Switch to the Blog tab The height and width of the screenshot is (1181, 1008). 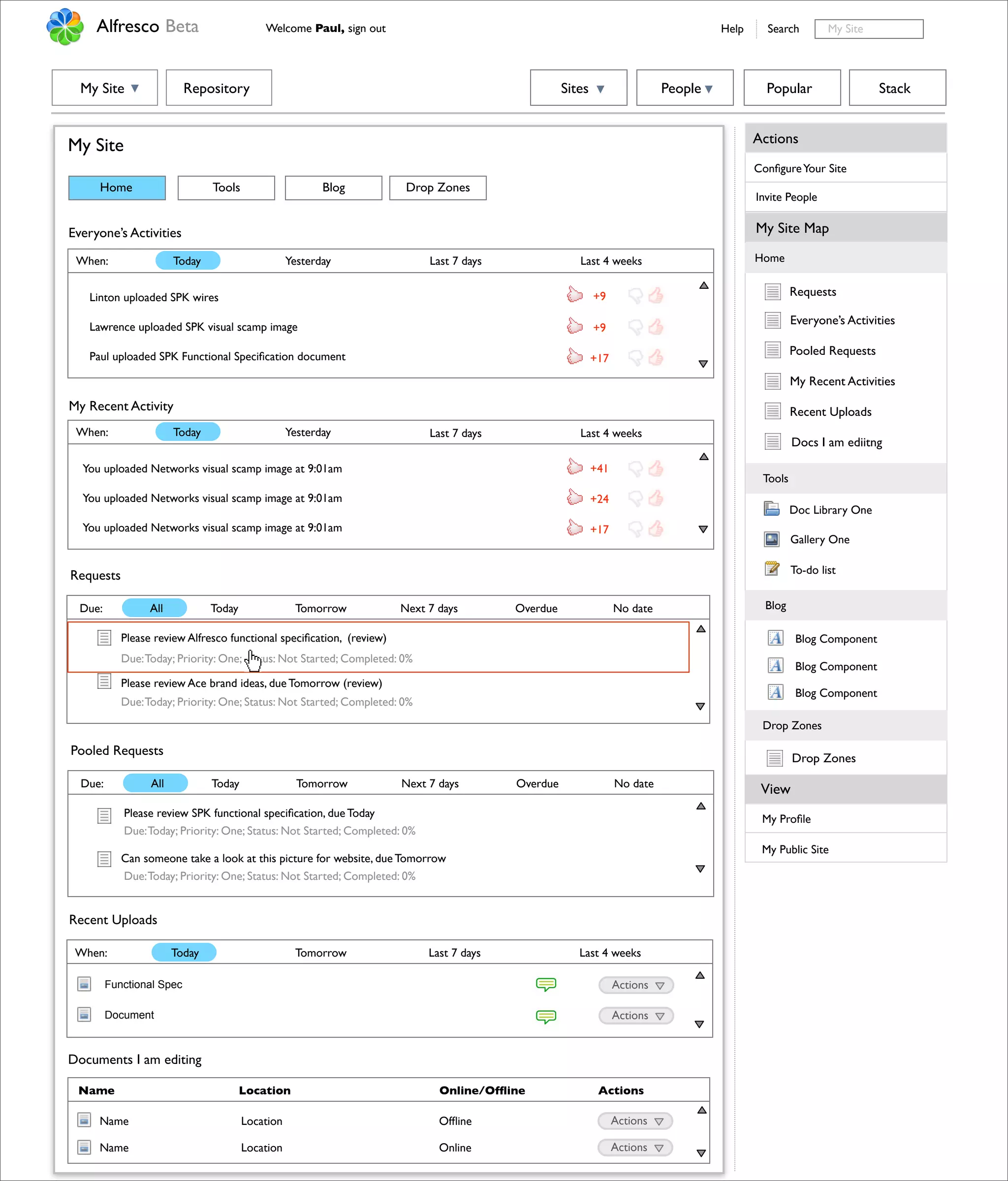(x=334, y=187)
